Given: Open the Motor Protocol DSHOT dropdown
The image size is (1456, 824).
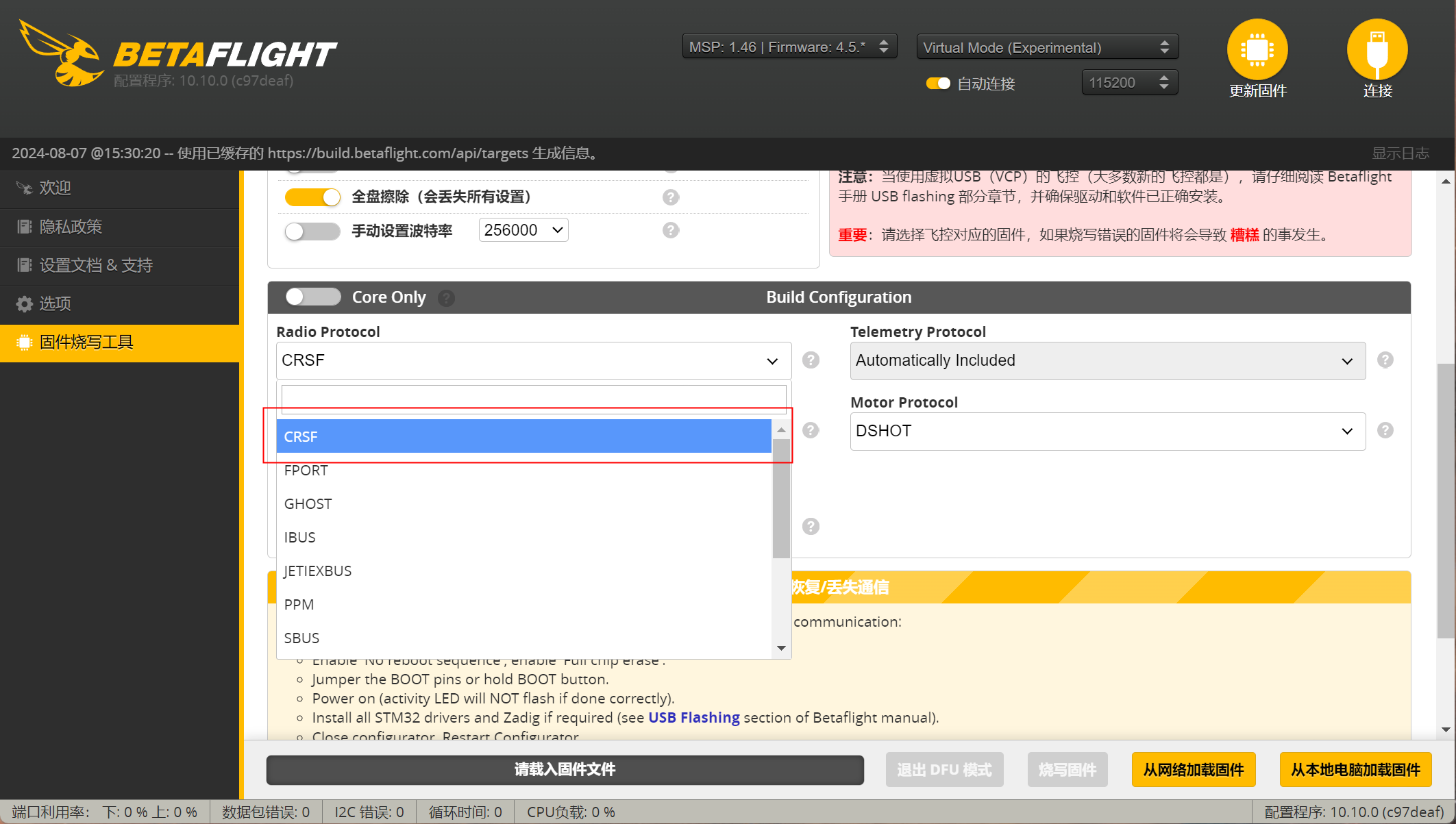Looking at the screenshot, I should (x=1108, y=431).
